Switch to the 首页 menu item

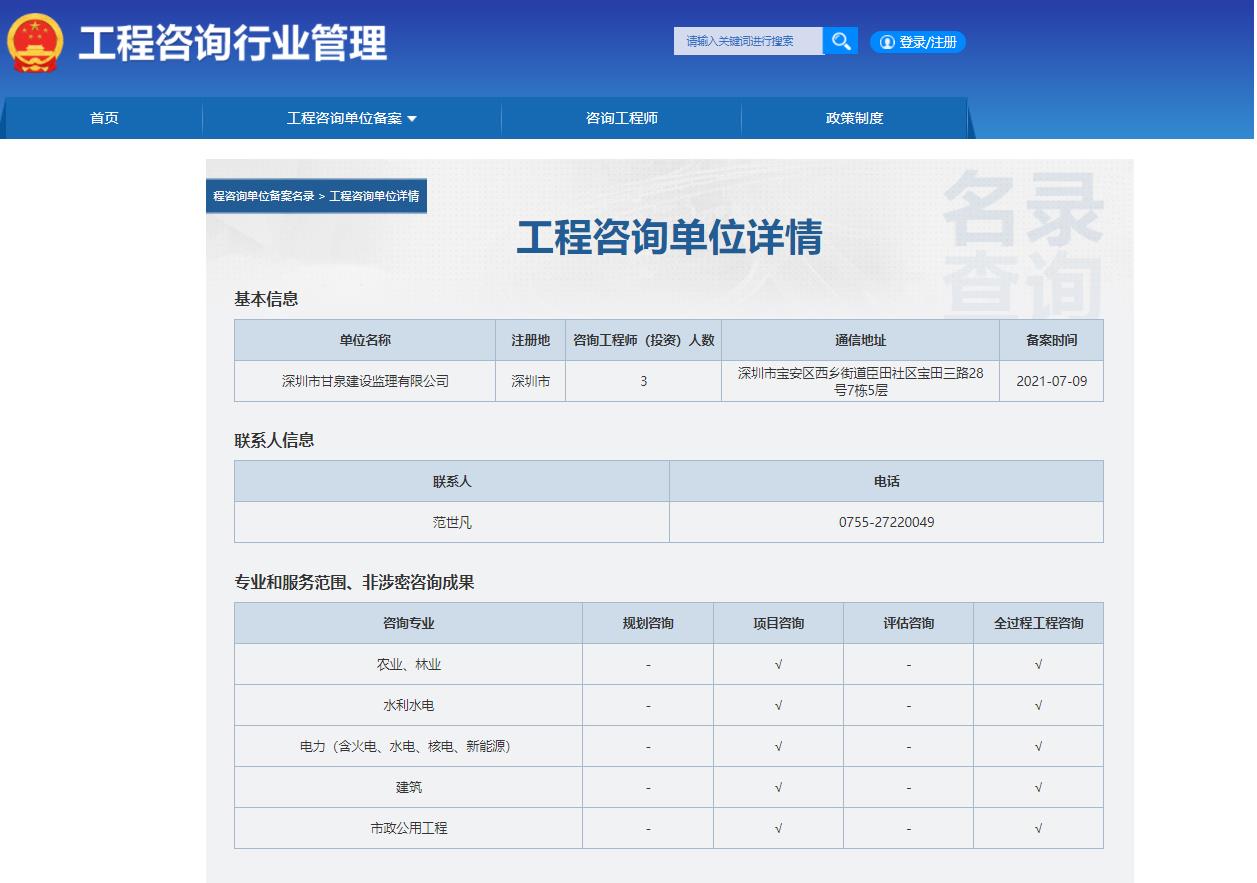coord(104,118)
